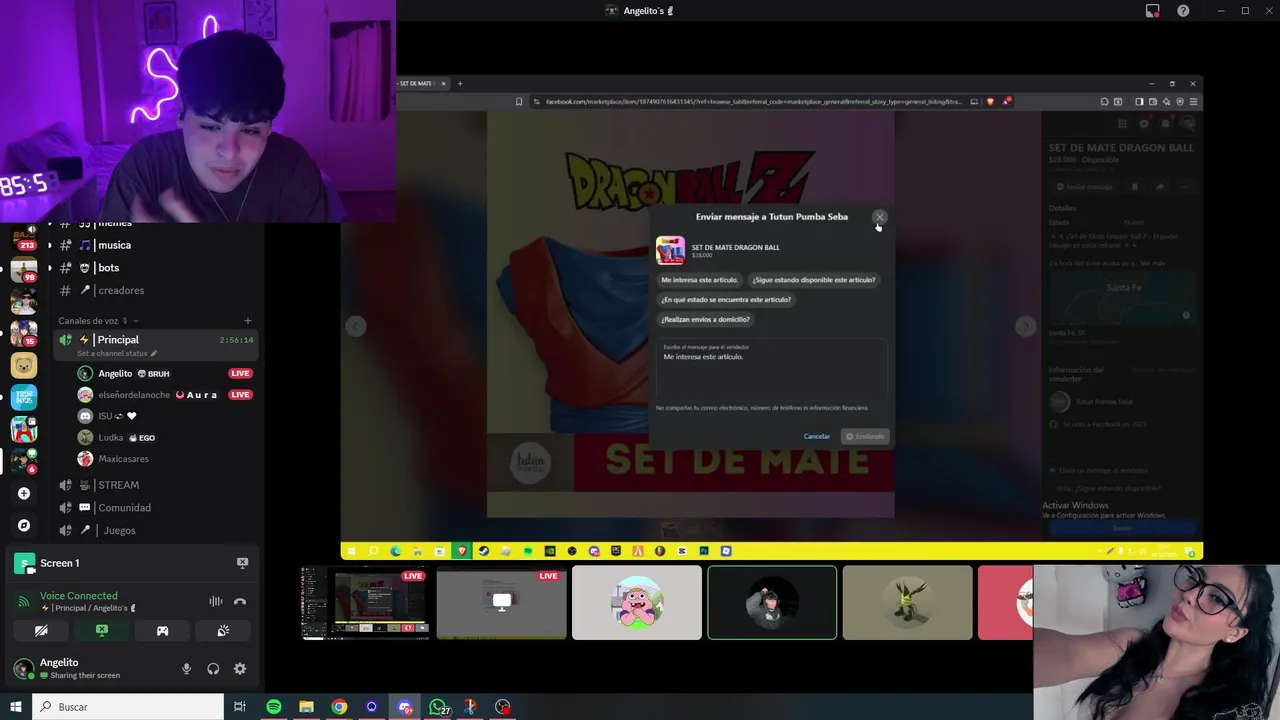Watch elseñordelanoche's LIVE stream badge

(x=240, y=395)
